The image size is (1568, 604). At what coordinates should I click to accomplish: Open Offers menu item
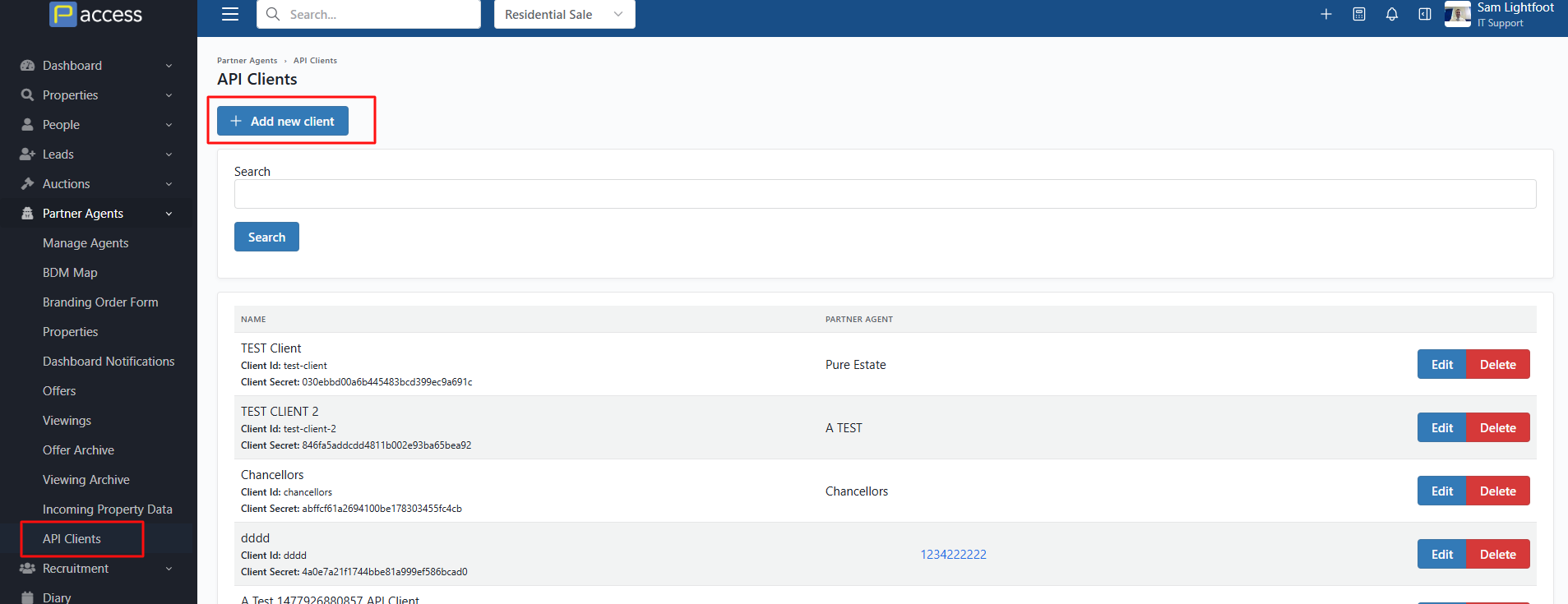pos(59,391)
